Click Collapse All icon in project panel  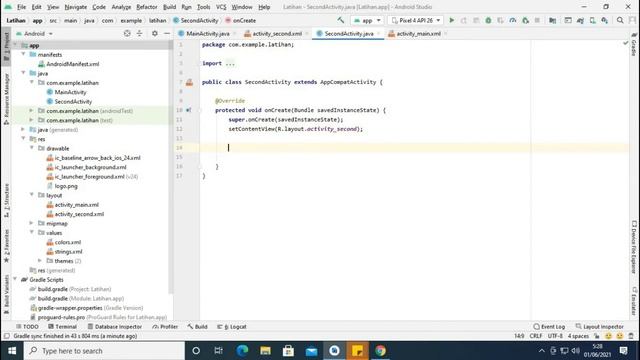tap(139, 33)
